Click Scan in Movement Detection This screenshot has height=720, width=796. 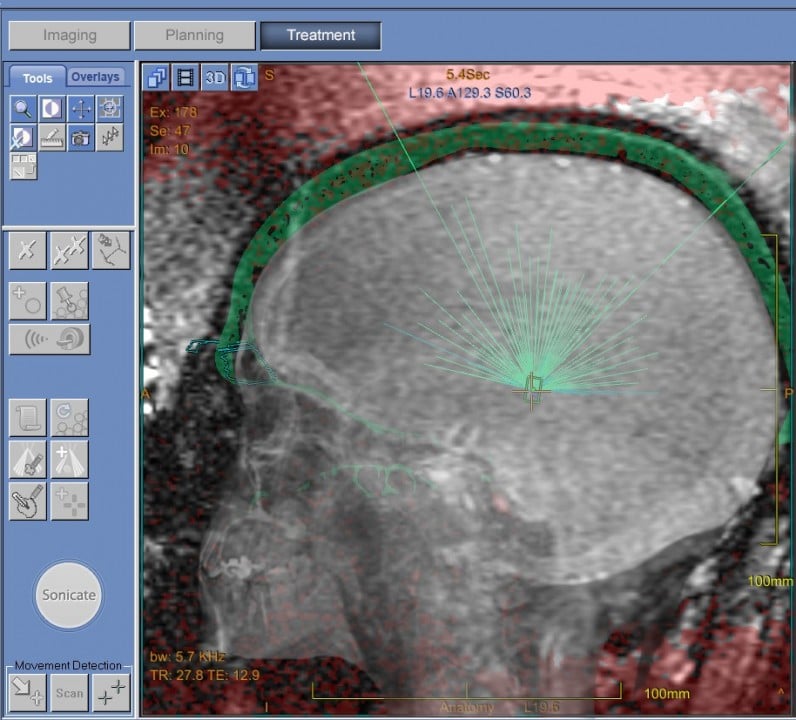coord(70,692)
